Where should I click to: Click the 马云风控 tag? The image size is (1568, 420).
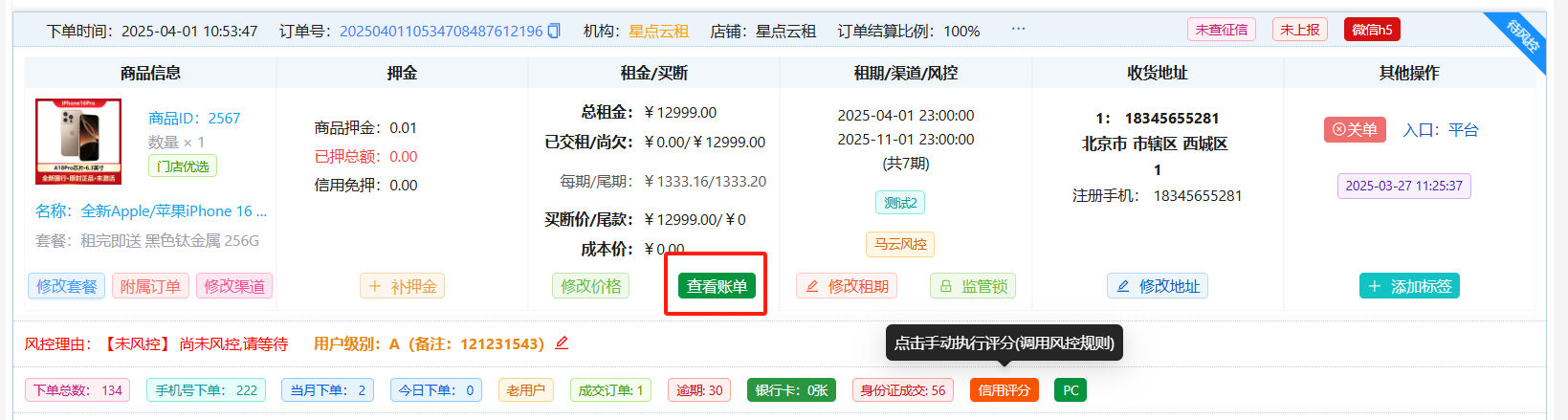900,244
